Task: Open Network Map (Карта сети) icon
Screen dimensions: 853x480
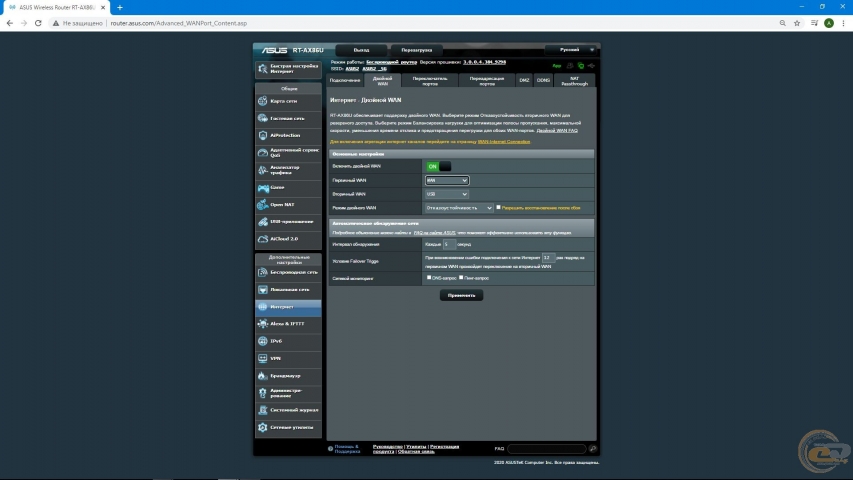Action: click(x=263, y=101)
